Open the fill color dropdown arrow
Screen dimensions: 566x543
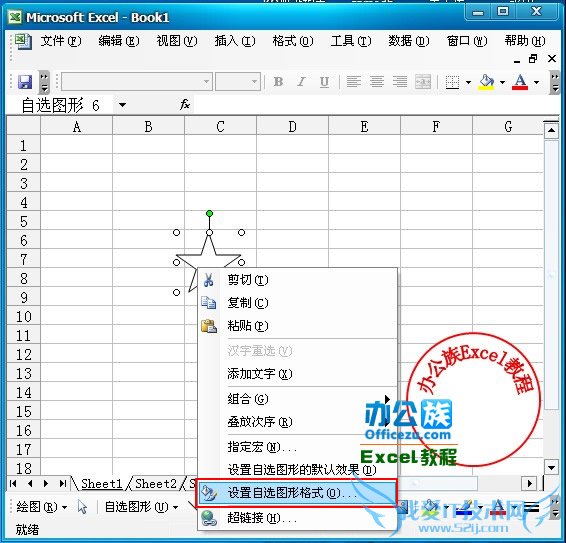502,82
